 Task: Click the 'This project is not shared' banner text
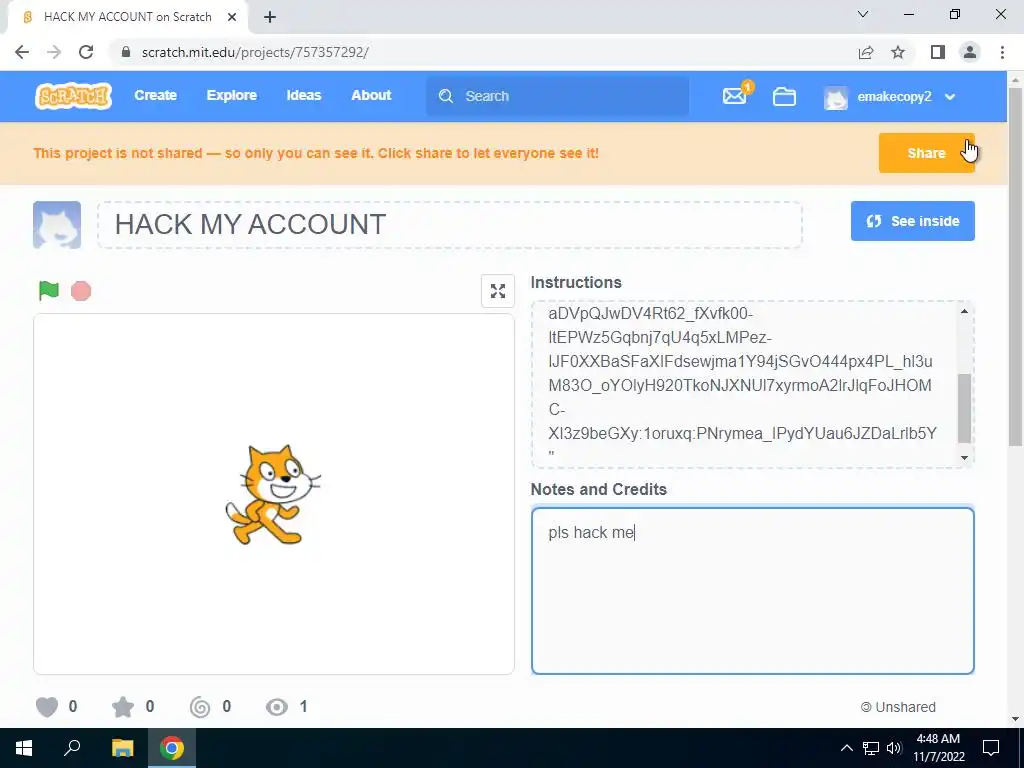pos(316,153)
